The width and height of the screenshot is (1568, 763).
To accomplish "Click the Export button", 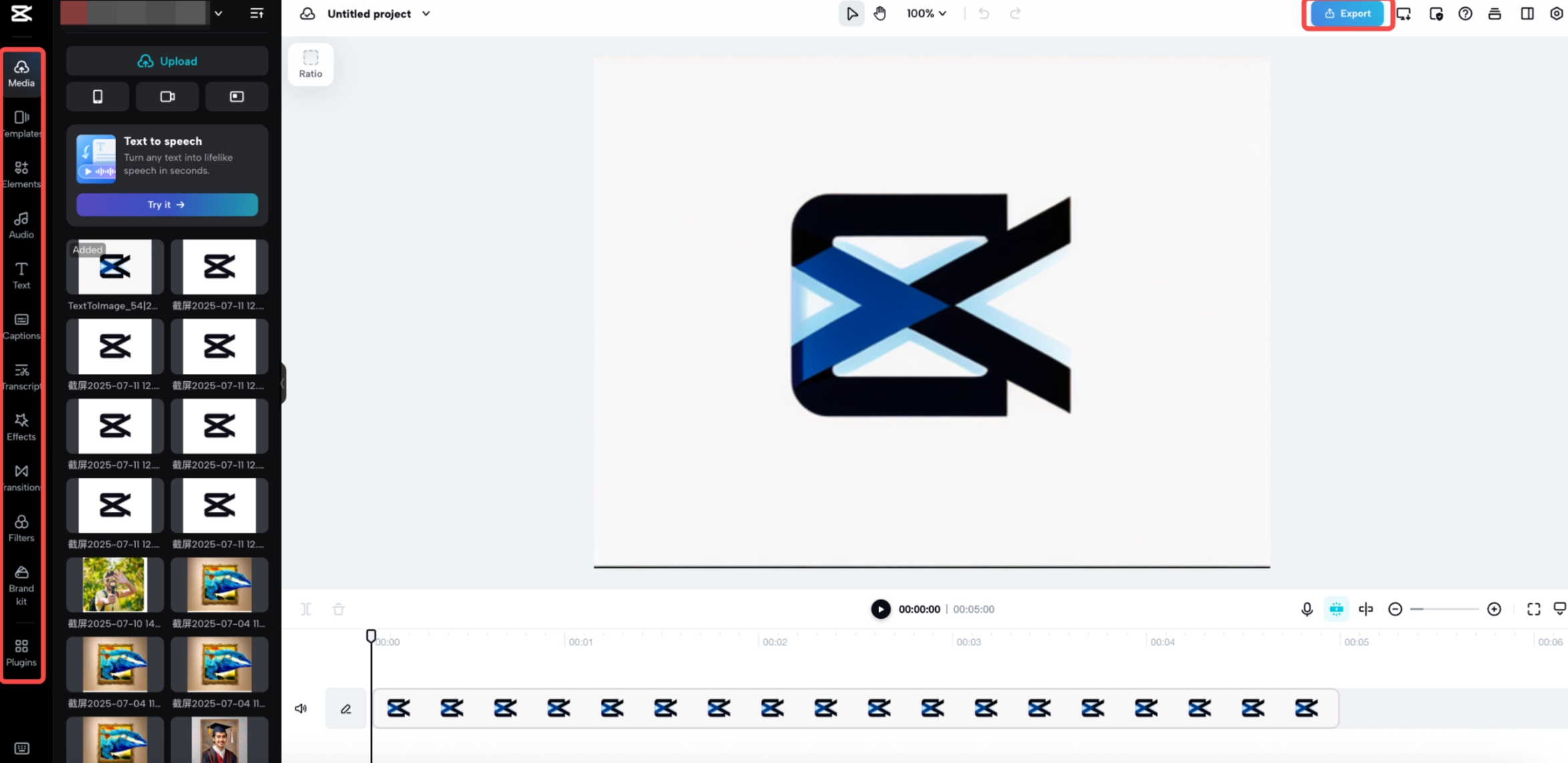I will 1347,13.
